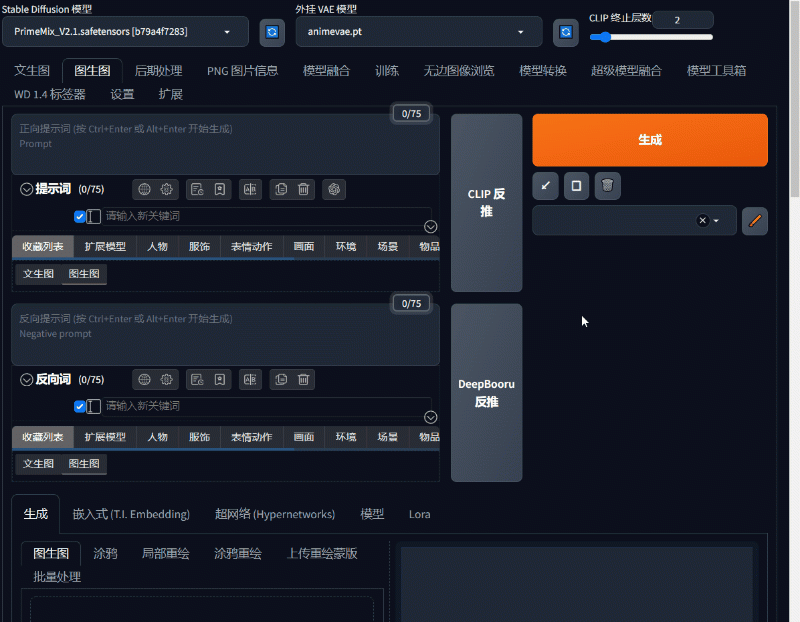Click into the 反向提示词 negative prompt text area
The width and height of the screenshot is (800, 622).
(226, 335)
